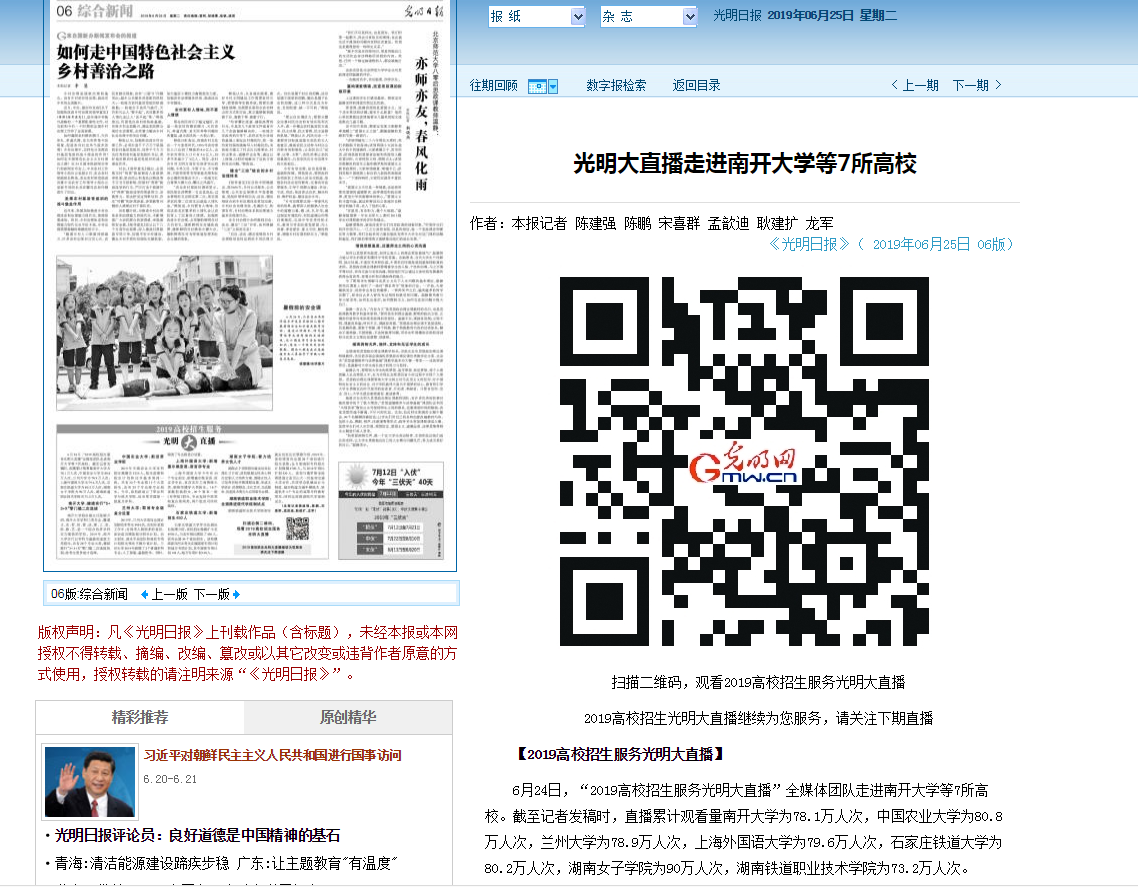Open the 7月12日入伏 box on the page image
The width and height of the screenshot is (1138, 887).
tap(392, 511)
